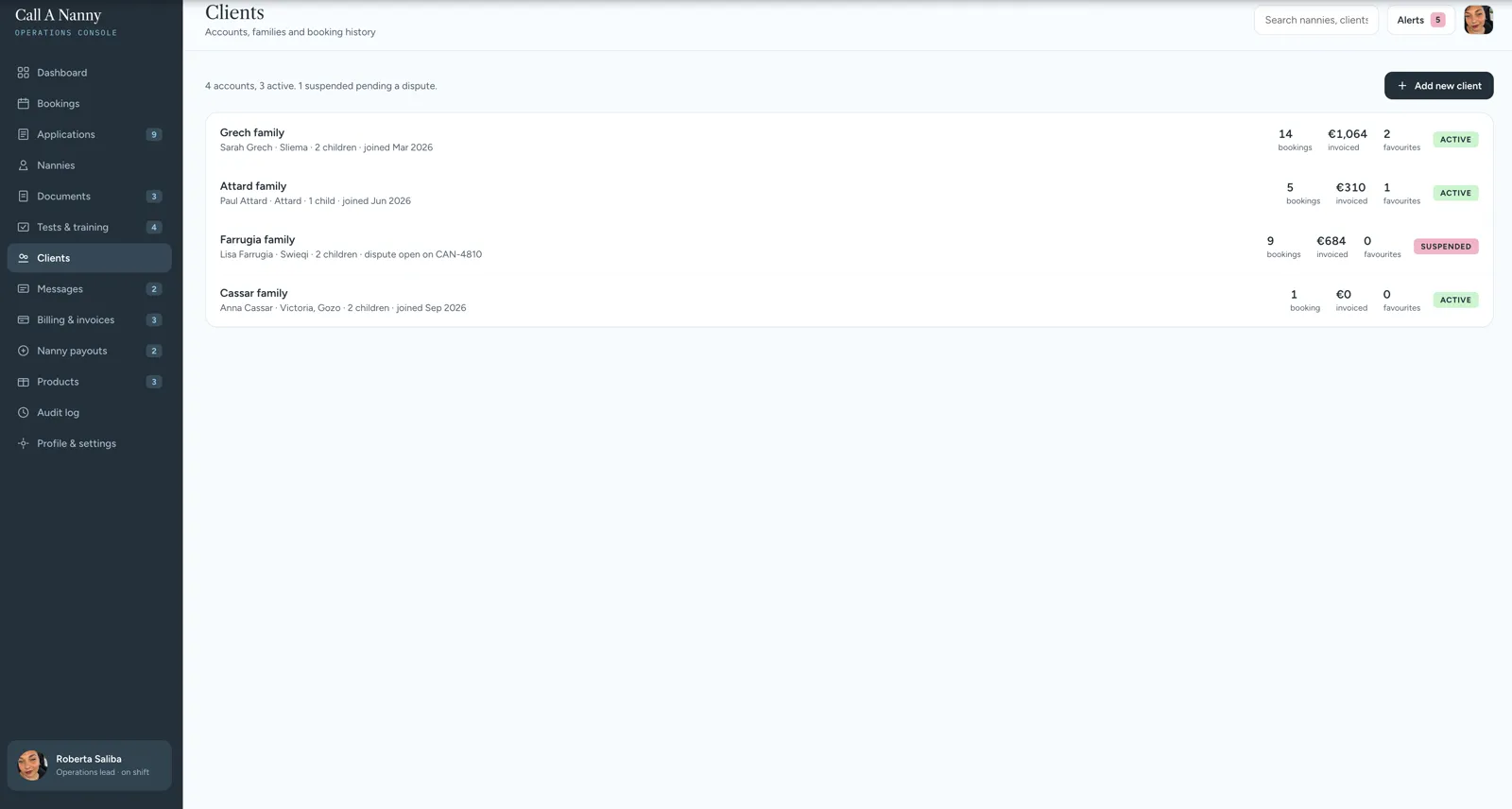Click the accounts summary text line

tap(321, 86)
